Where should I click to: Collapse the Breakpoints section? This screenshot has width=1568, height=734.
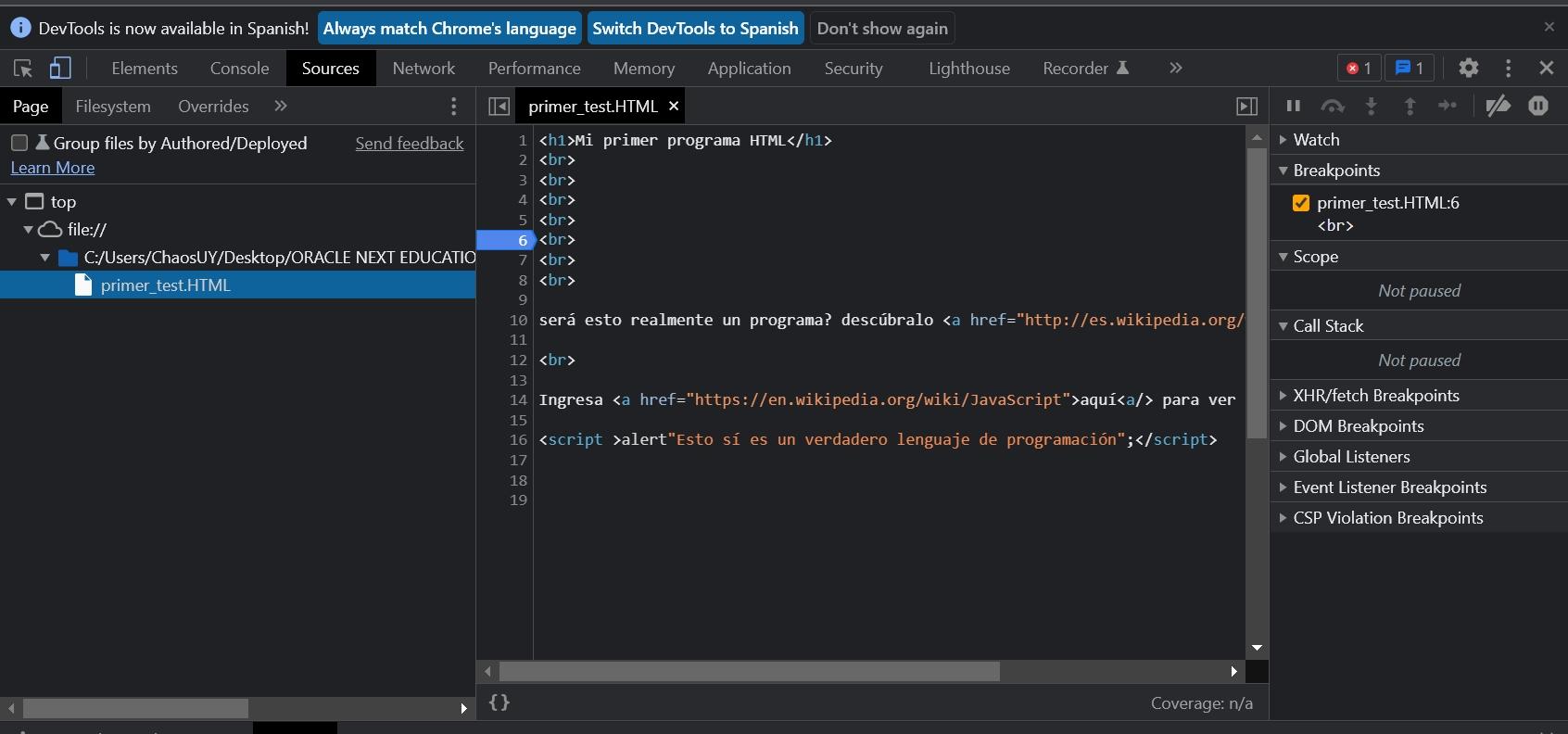coord(1419,170)
